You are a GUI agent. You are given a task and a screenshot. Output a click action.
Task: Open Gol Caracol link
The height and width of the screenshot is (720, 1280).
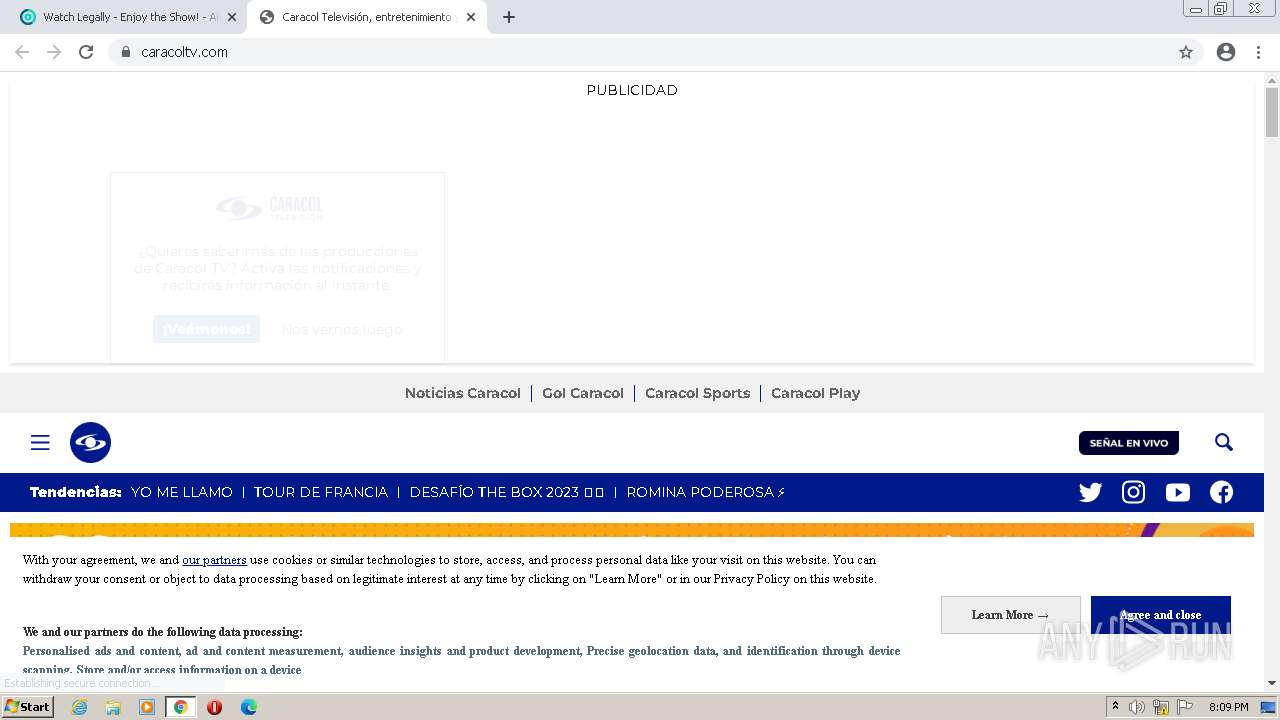coord(582,393)
